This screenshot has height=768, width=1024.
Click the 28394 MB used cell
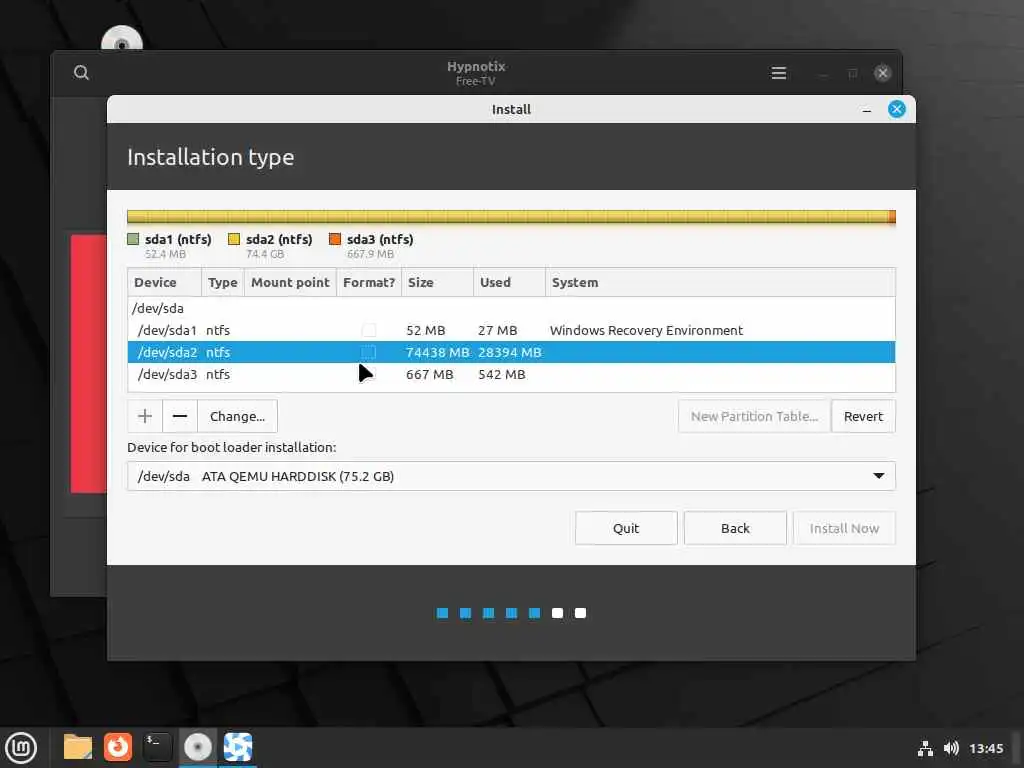(509, 352)
